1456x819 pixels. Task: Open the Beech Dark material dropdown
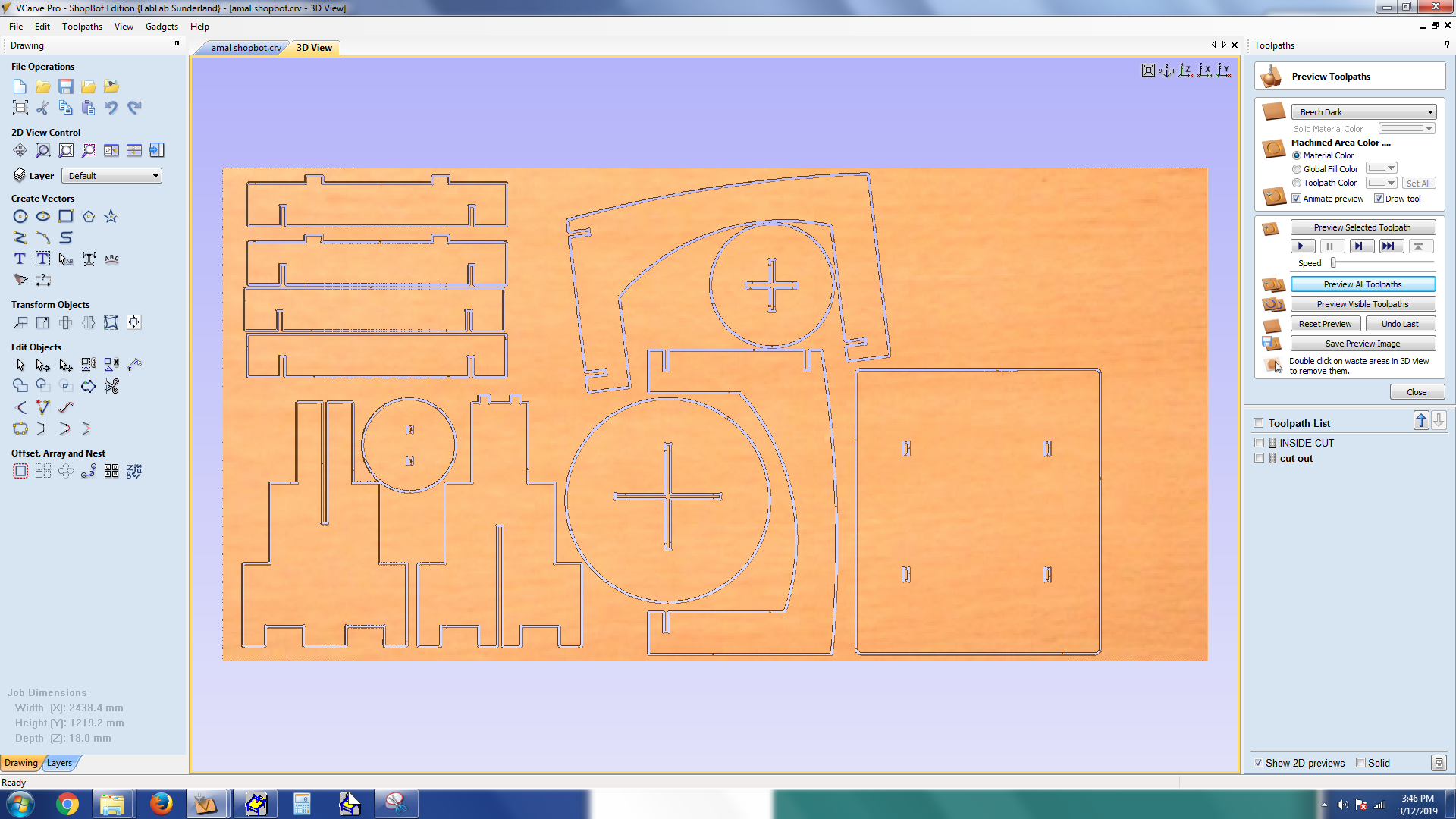point(1363,112)
